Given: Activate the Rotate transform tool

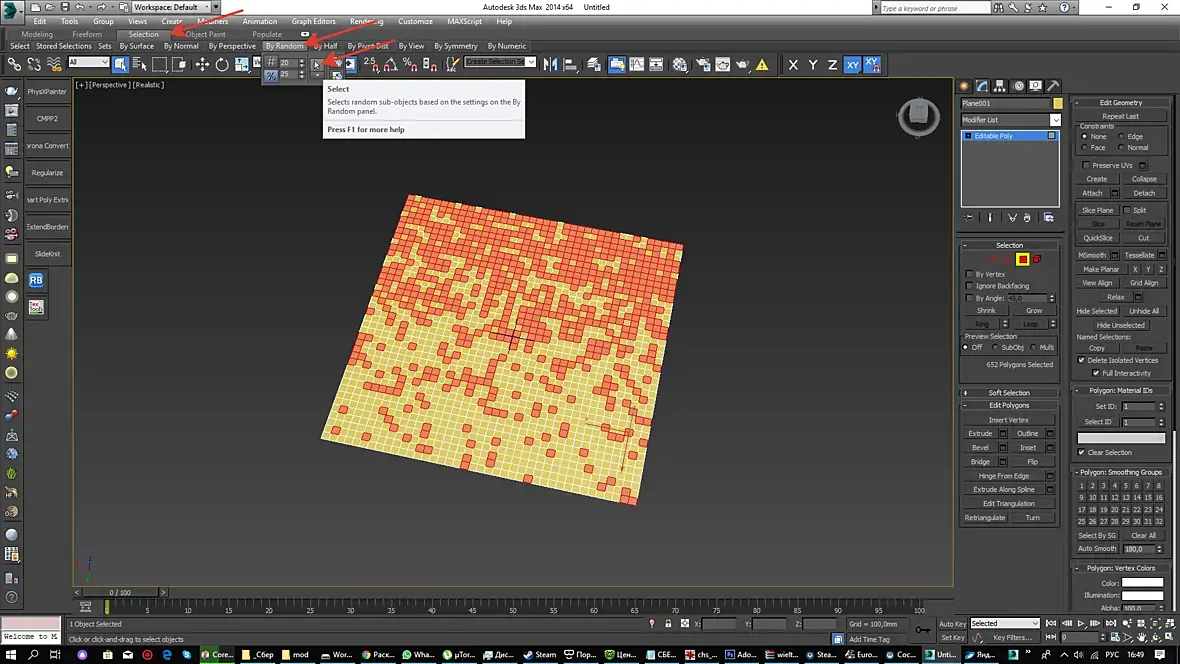Looking at the screenshot, I should 222,64.
